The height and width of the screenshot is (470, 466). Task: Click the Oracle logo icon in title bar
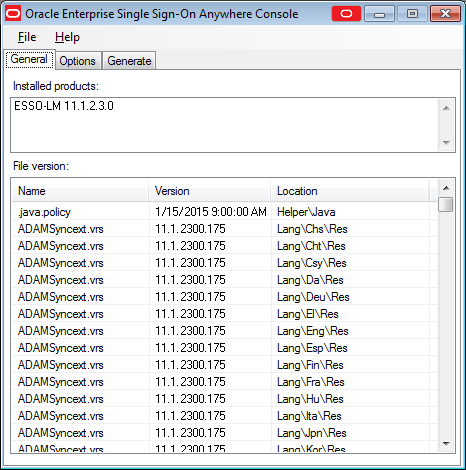tap(13, 14)
